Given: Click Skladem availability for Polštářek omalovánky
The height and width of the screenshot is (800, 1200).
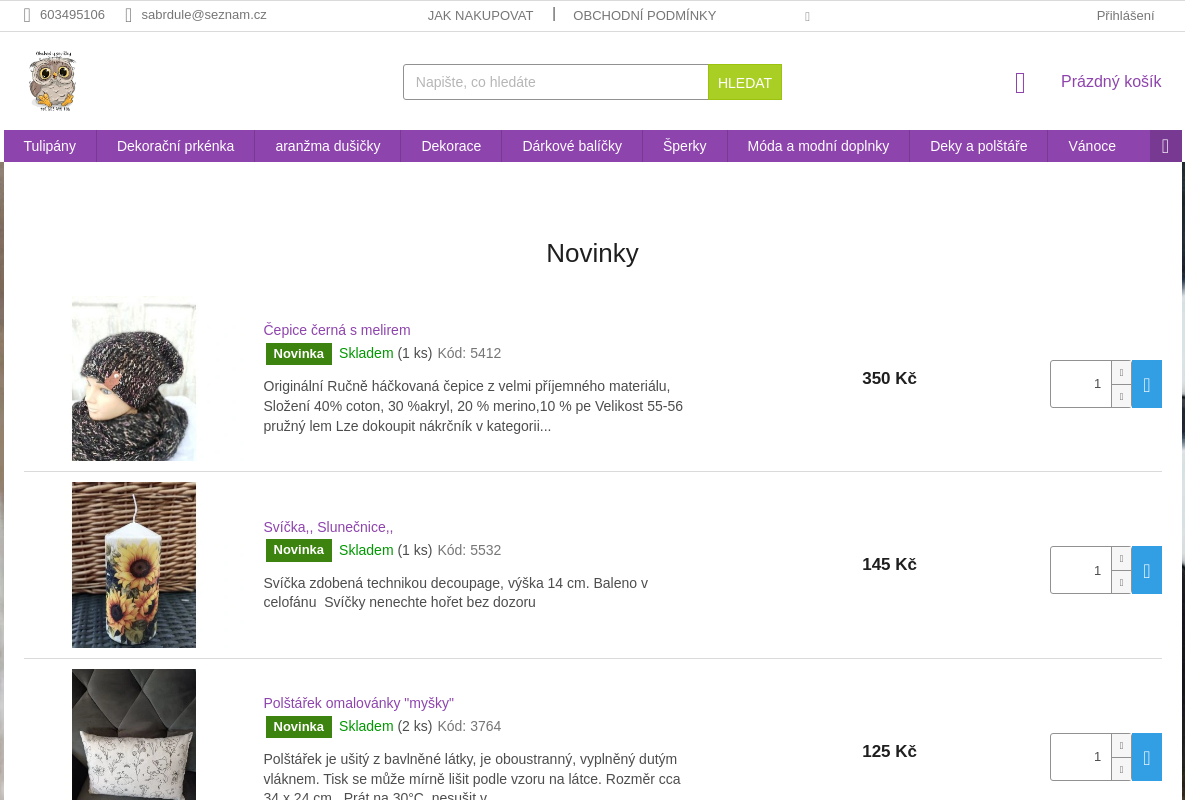Looking at the screenshot, I should tap(366, 726).
